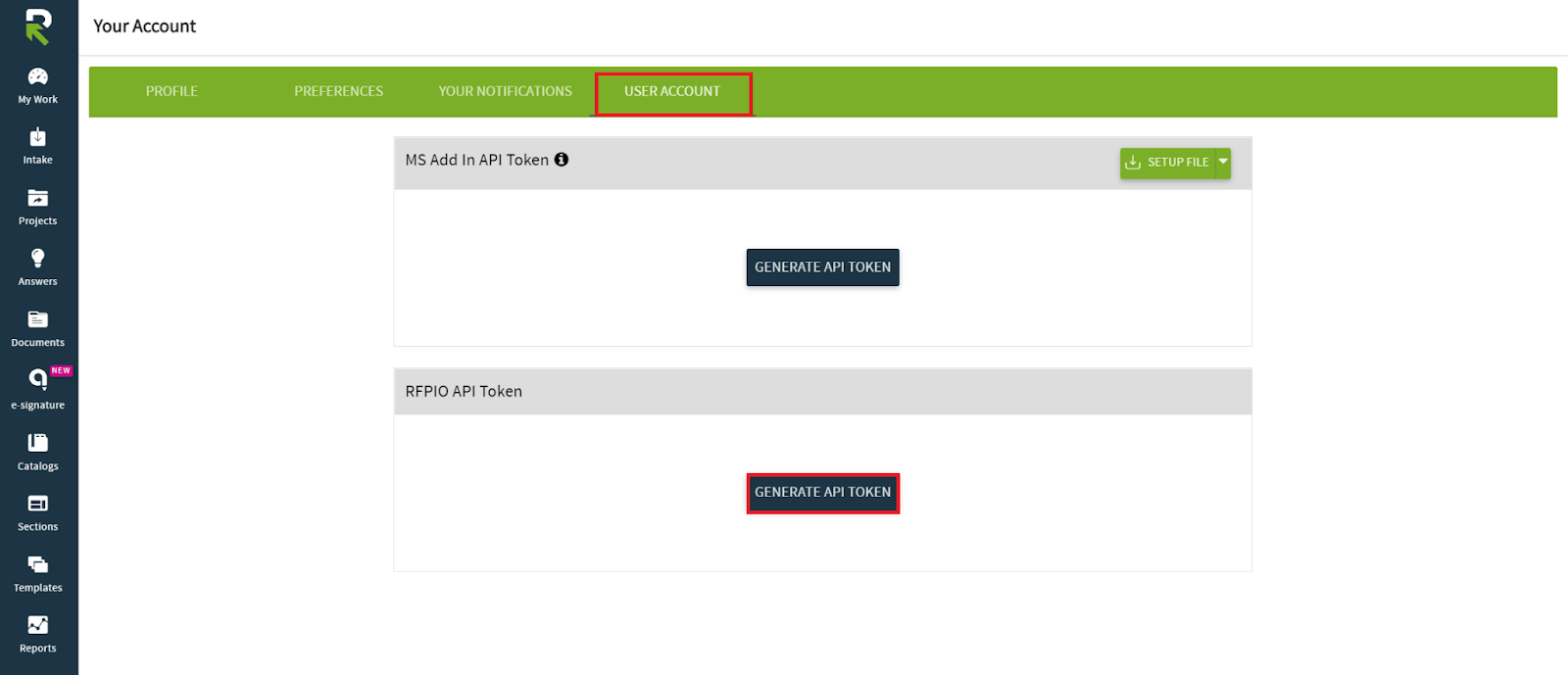
Task: Click the Your Account page title
Action: (145, 26)
